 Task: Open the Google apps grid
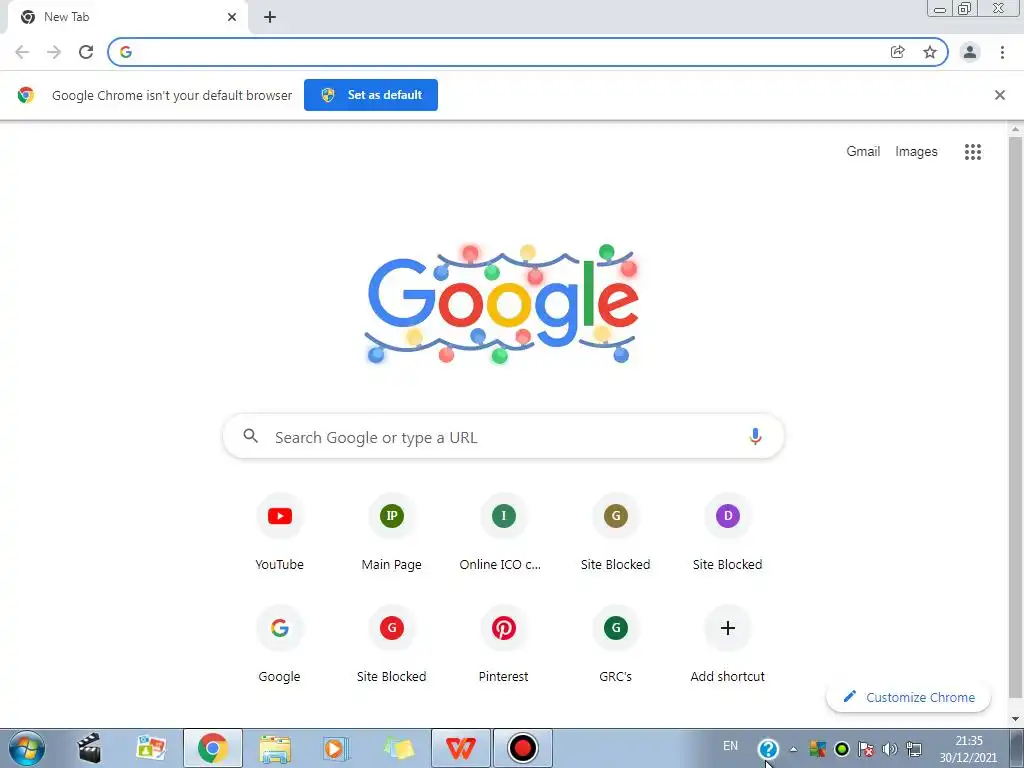click(972, 152)
